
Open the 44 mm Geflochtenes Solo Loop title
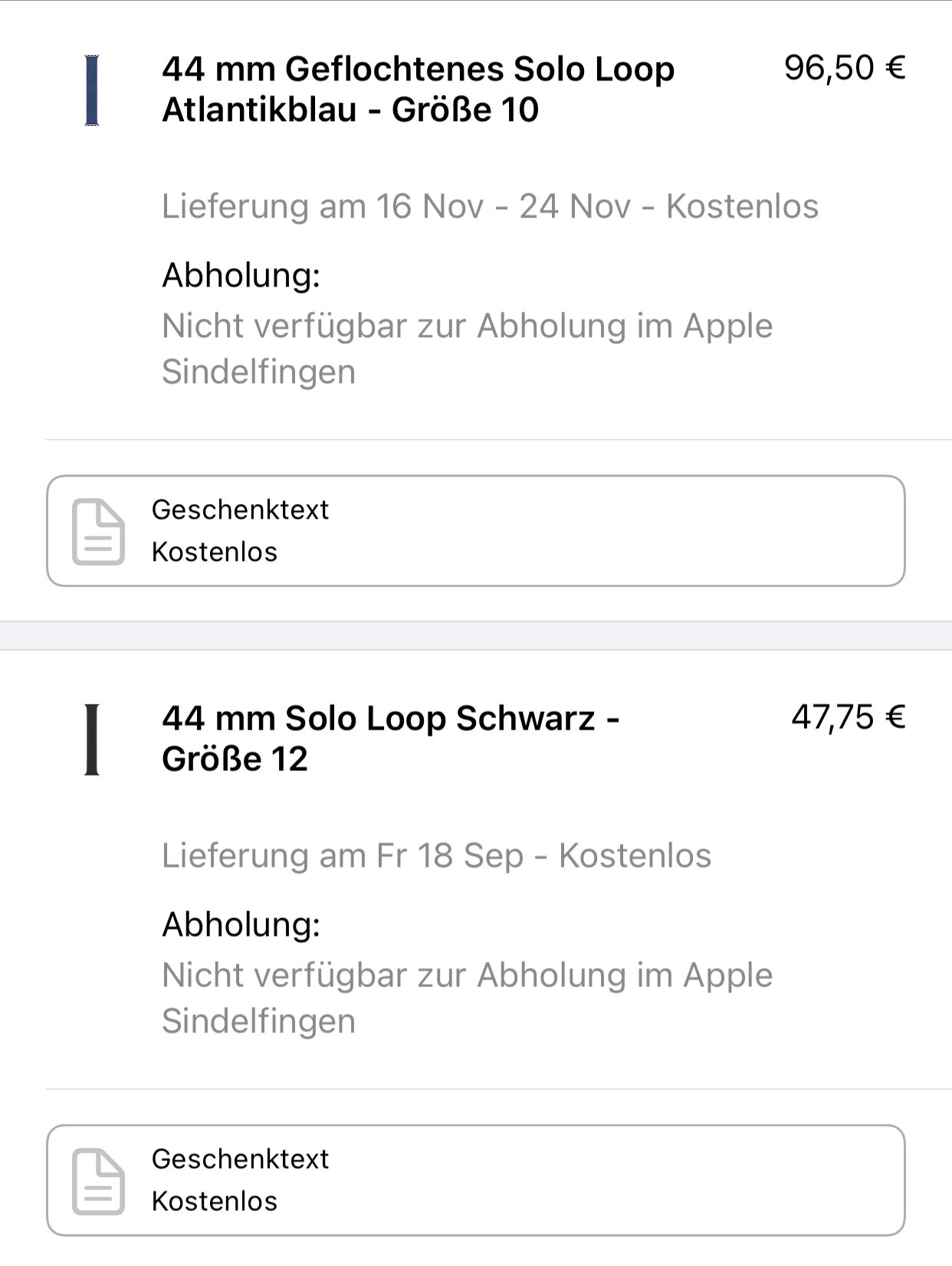tap(419, 89)
